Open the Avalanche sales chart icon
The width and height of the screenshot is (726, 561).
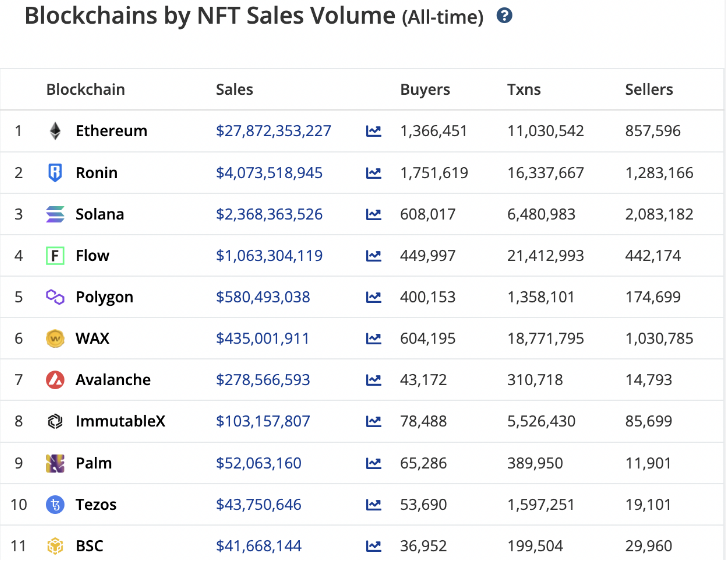[x=373, y=380]
